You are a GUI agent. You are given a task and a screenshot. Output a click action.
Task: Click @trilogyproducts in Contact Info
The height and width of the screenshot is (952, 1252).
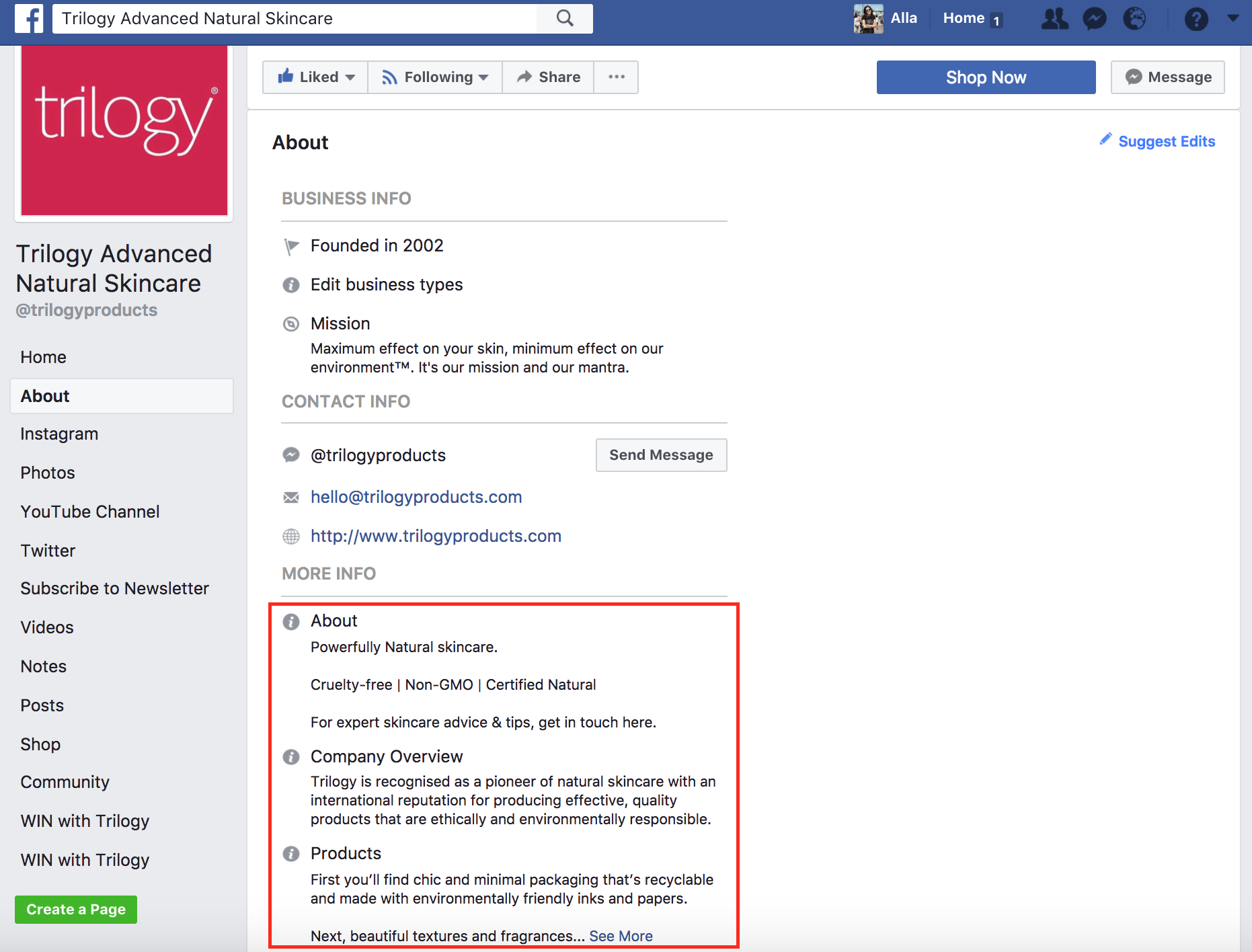click(x=378, y=455)
